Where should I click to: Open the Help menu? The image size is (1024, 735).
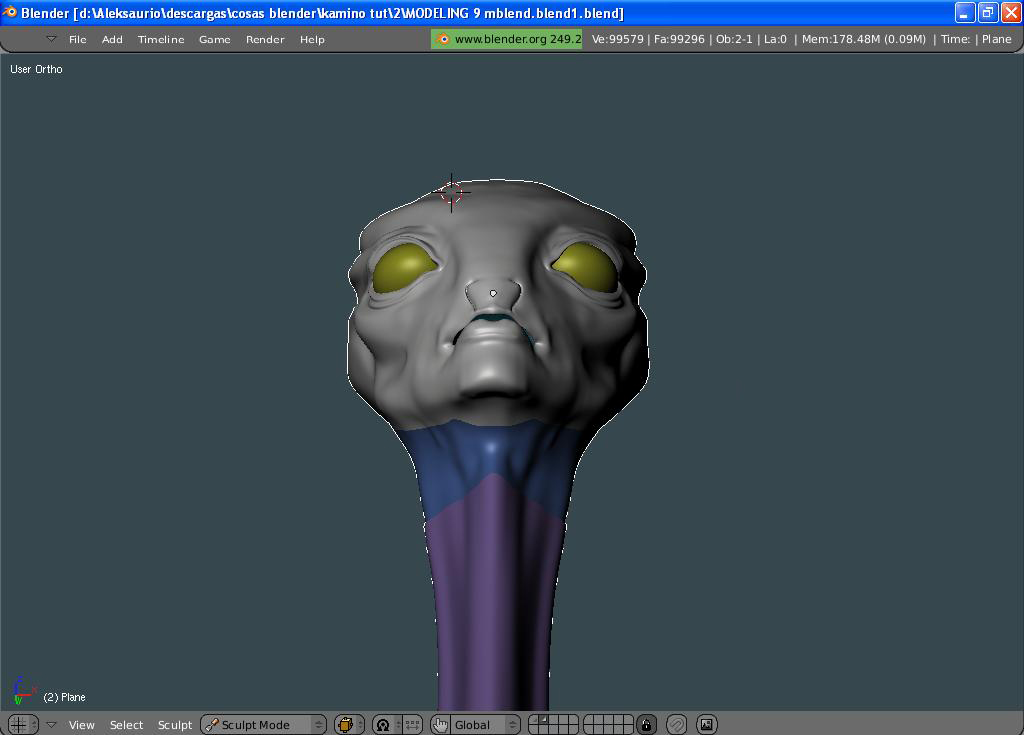tap(312, 39)
